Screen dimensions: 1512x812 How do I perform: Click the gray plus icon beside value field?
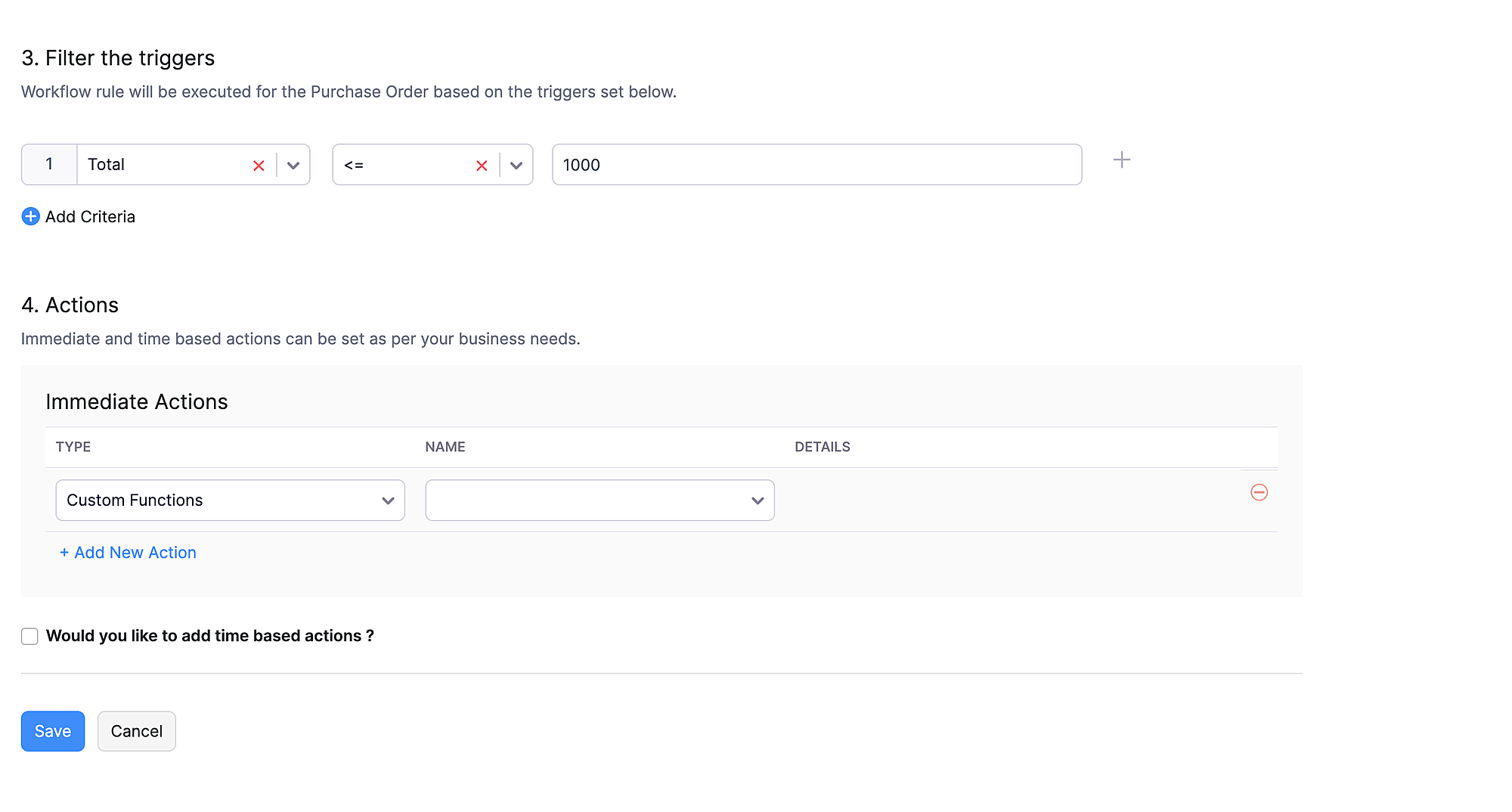[1122, 160]
